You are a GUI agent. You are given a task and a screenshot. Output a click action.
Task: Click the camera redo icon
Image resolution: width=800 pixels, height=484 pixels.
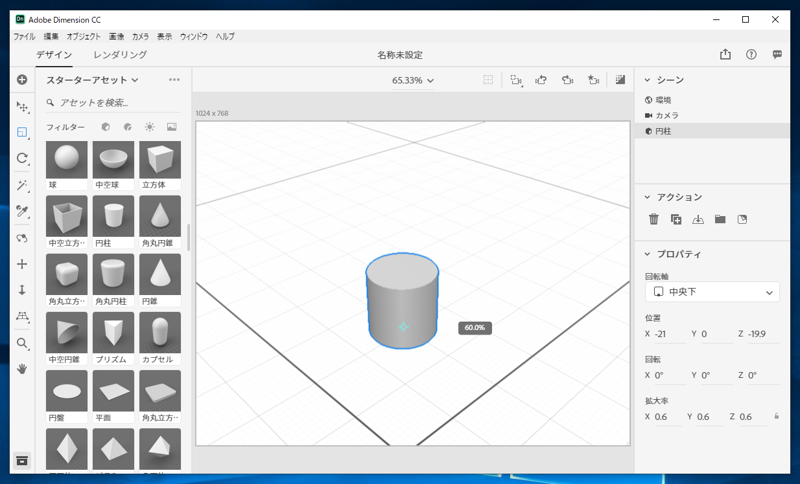[x=567, y=80]
